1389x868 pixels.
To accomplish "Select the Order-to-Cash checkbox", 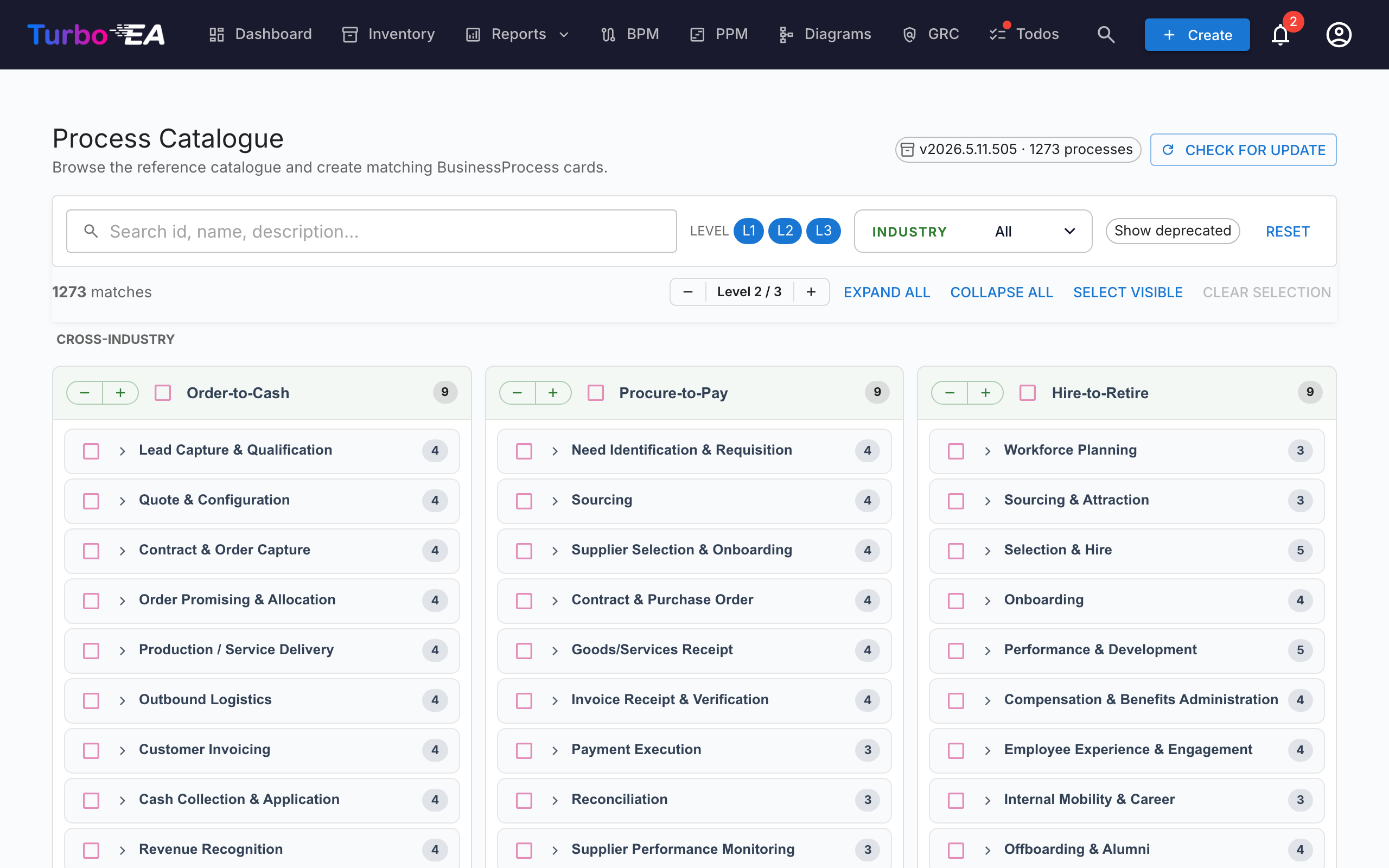I will pyautogui.click(x=163, y=393).
